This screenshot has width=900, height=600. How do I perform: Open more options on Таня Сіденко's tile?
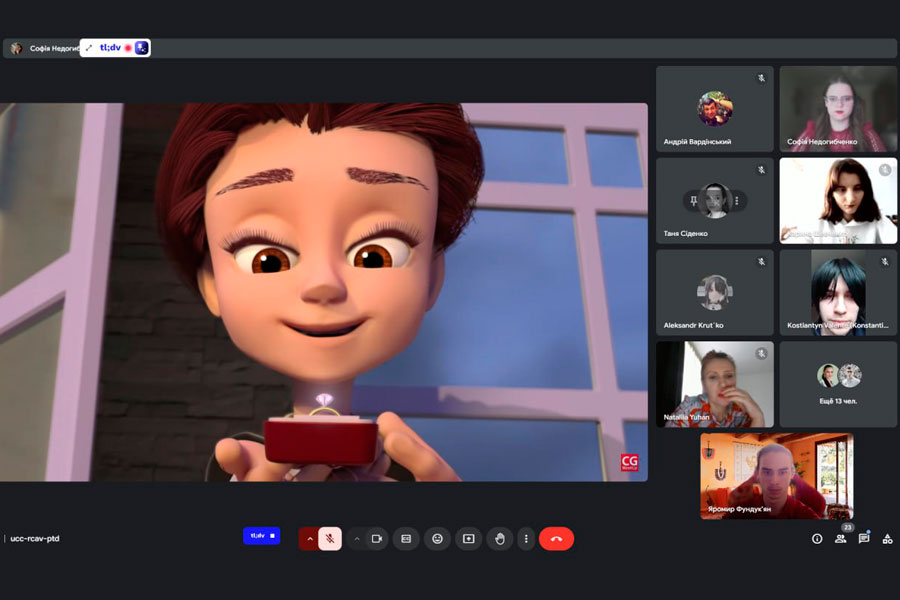pyautogui.click(x=737, y=201)
